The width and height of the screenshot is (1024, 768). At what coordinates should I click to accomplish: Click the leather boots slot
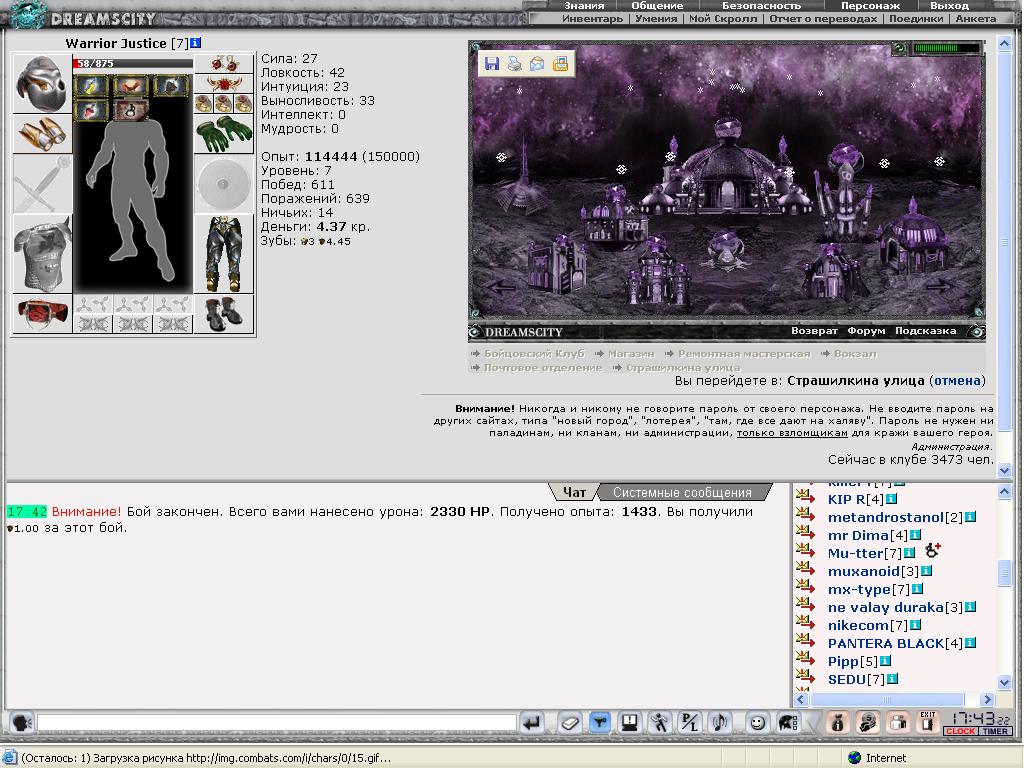(224, 313)
